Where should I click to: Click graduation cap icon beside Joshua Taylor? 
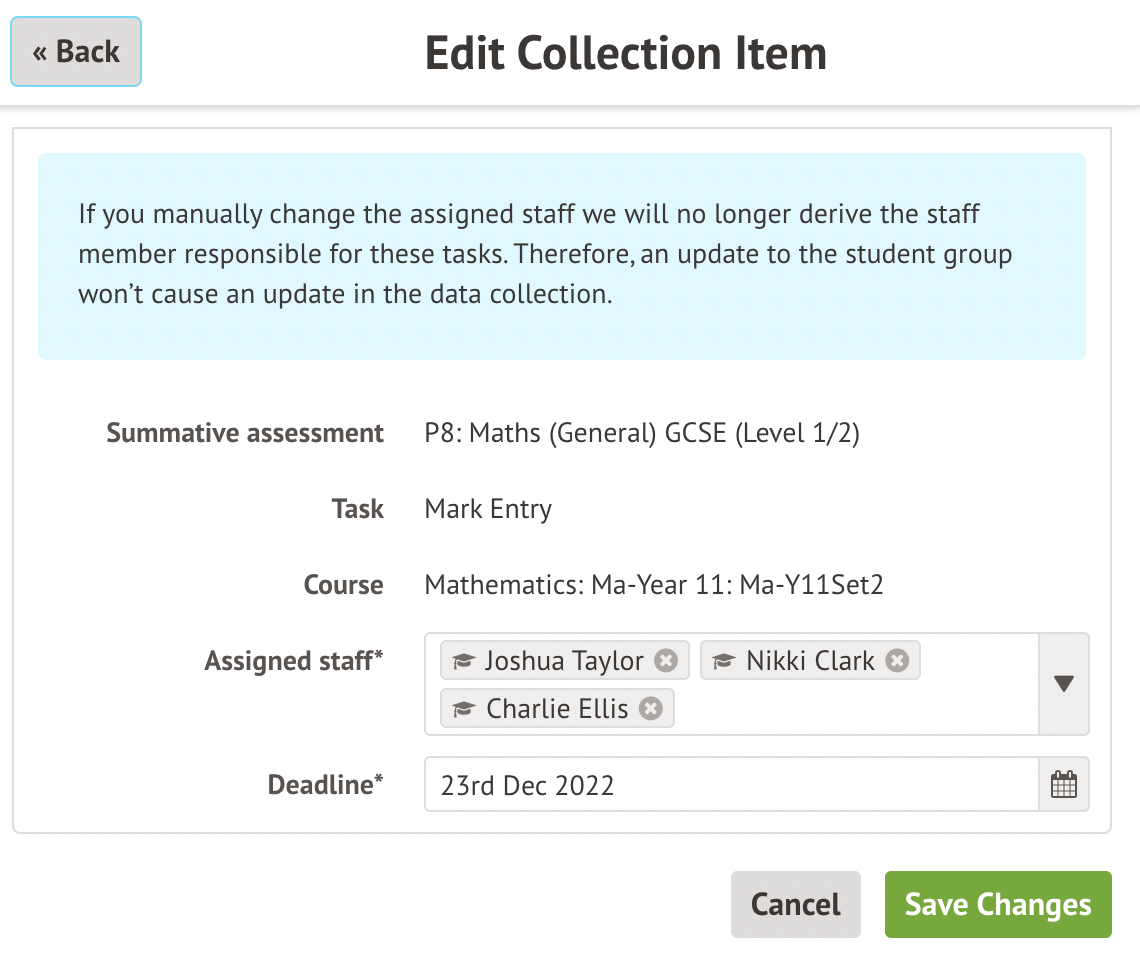tap(462, 662)
